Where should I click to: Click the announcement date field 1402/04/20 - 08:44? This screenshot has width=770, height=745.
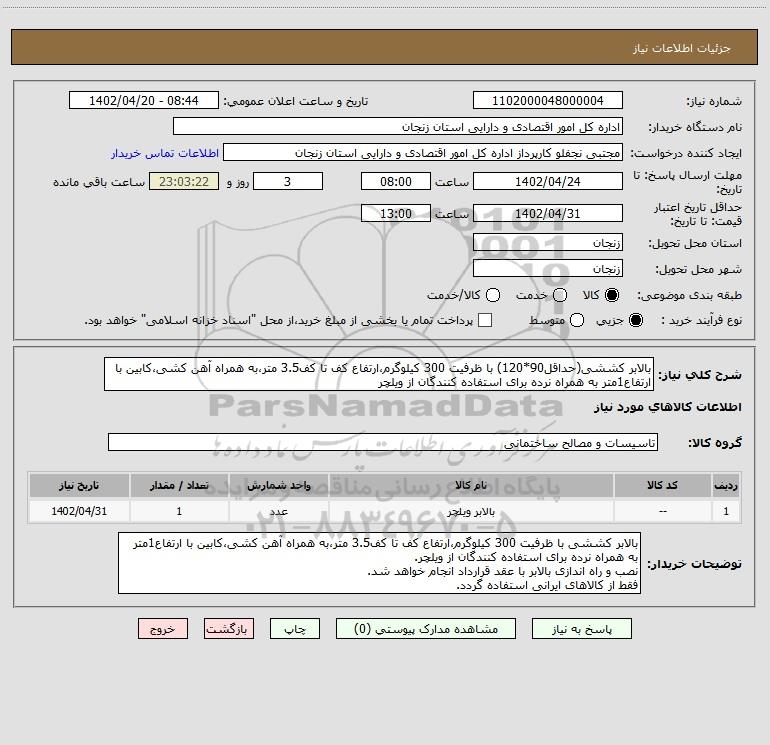coord(144,101)
